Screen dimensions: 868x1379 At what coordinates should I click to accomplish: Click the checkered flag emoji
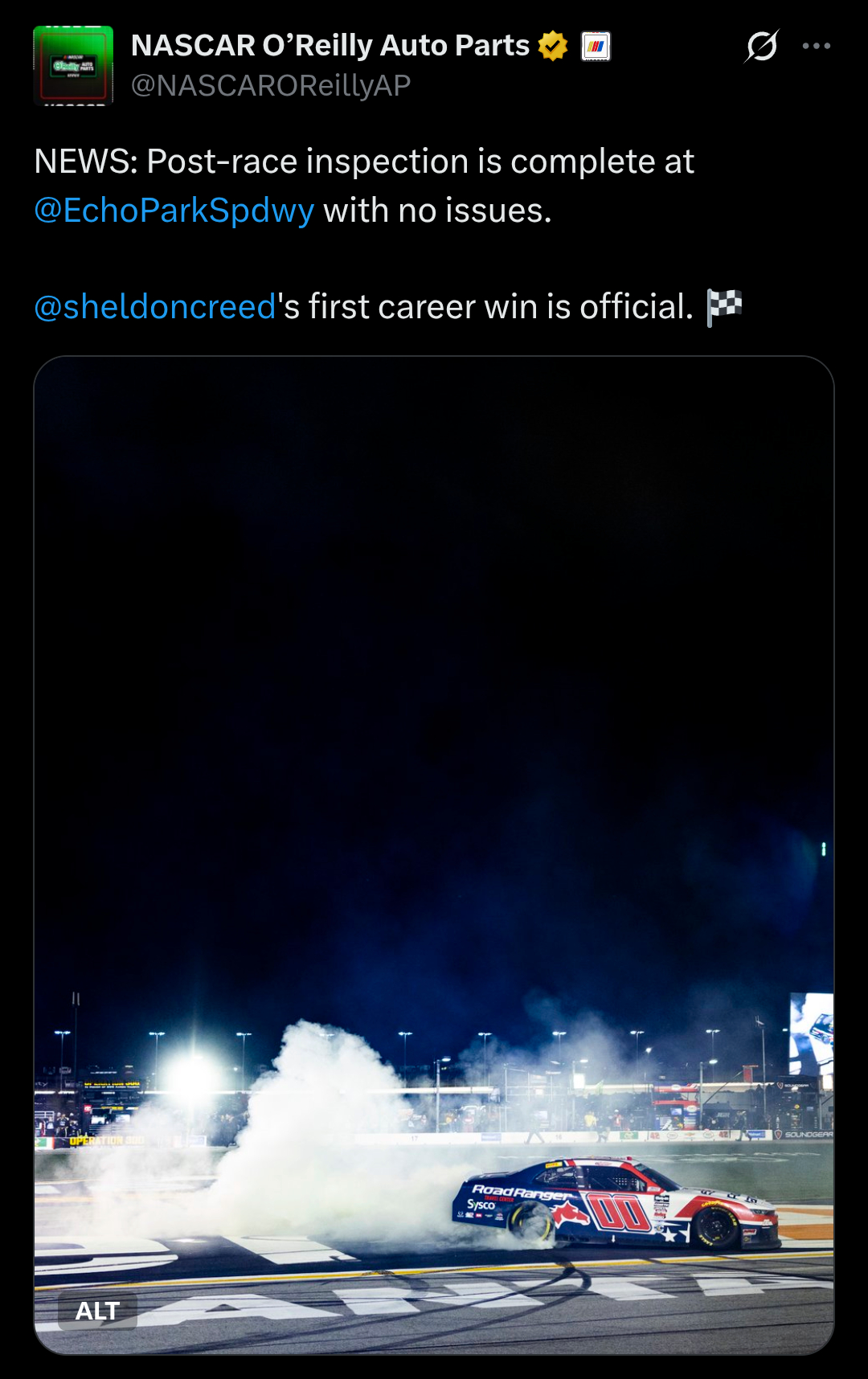pos(724,307)
